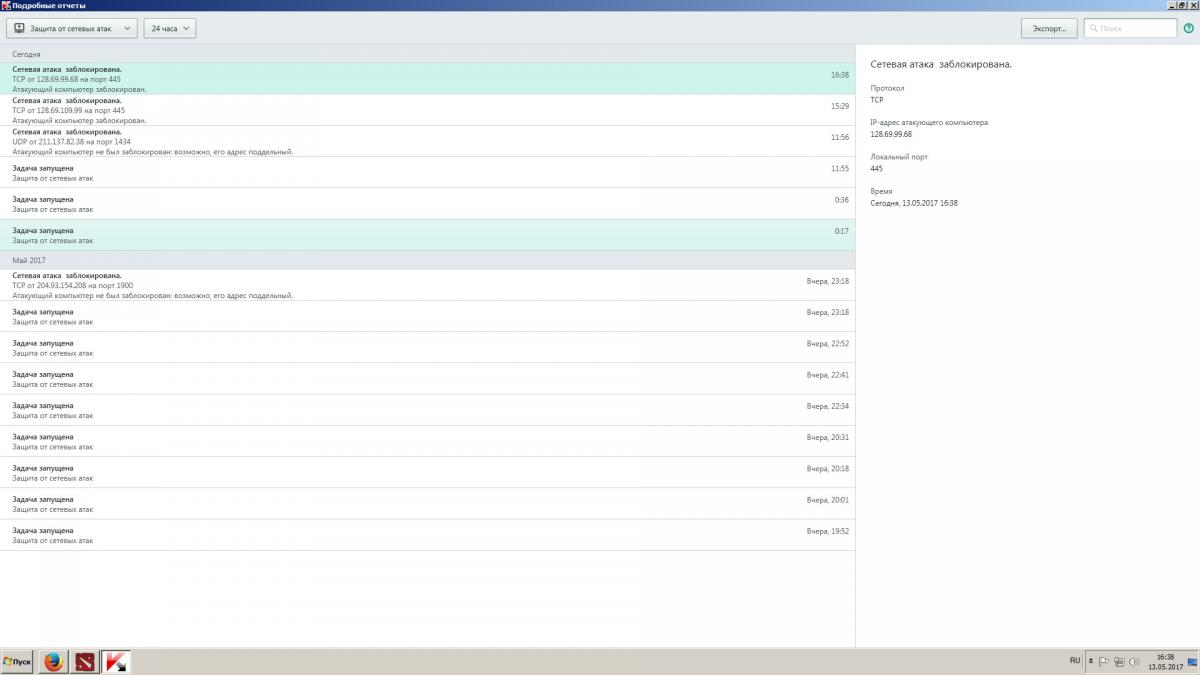Click the monitor icon in the component dropdown

pyautogui.click(x=19, y=29)
